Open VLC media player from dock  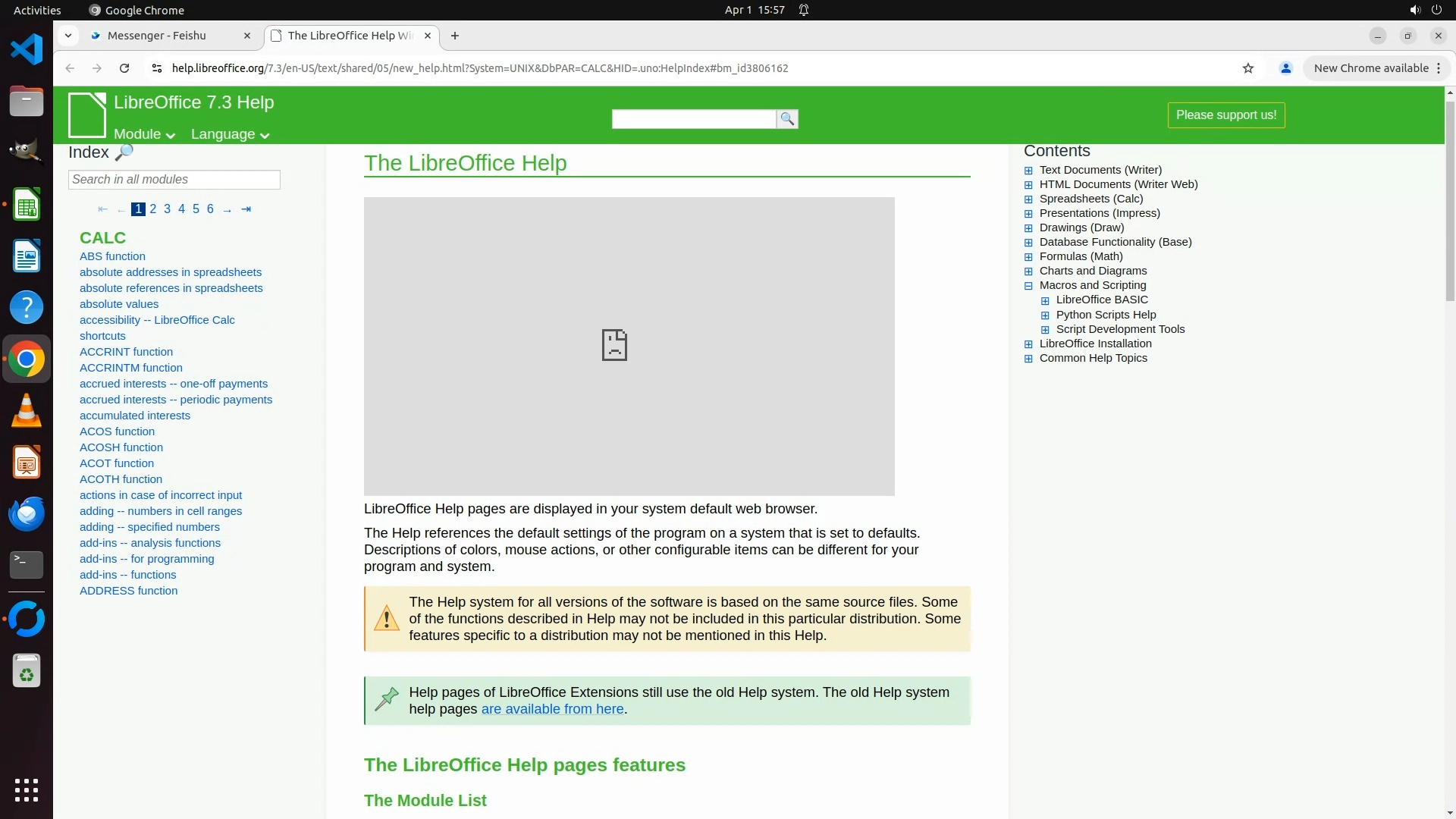(27, 411)
